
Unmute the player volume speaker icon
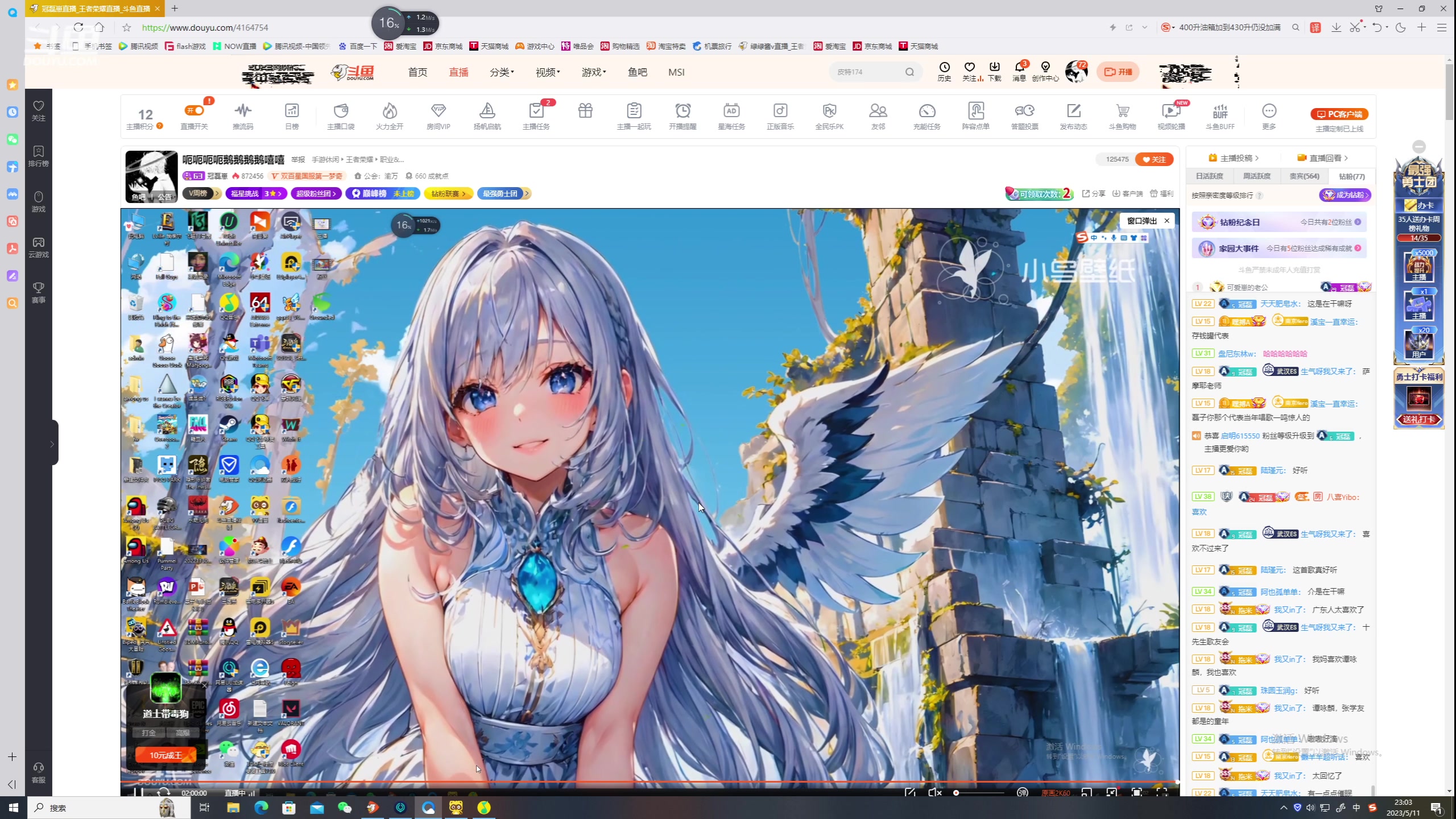(x=934, y=792)
